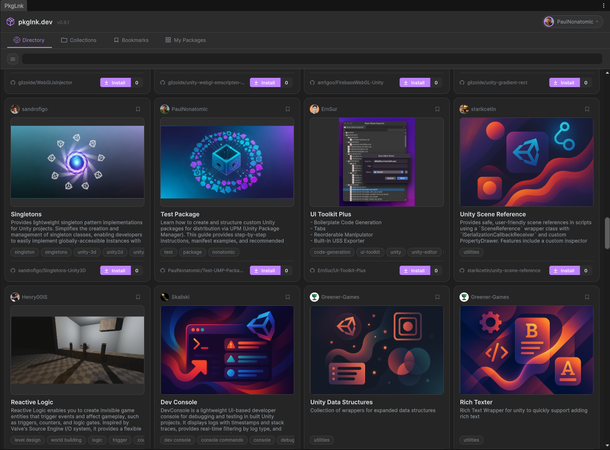
Task: Click starikcetin author avatar
Action: 464,109
